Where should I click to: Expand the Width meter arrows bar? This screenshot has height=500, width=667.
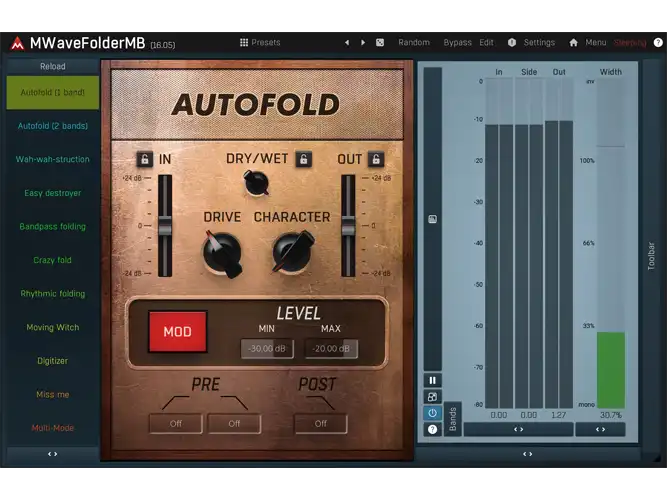pos(600,429)
